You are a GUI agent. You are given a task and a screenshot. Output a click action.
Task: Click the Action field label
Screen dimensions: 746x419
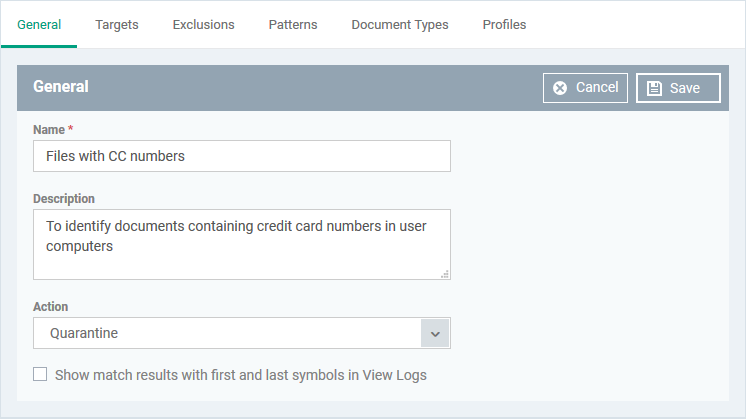(50, 307)
